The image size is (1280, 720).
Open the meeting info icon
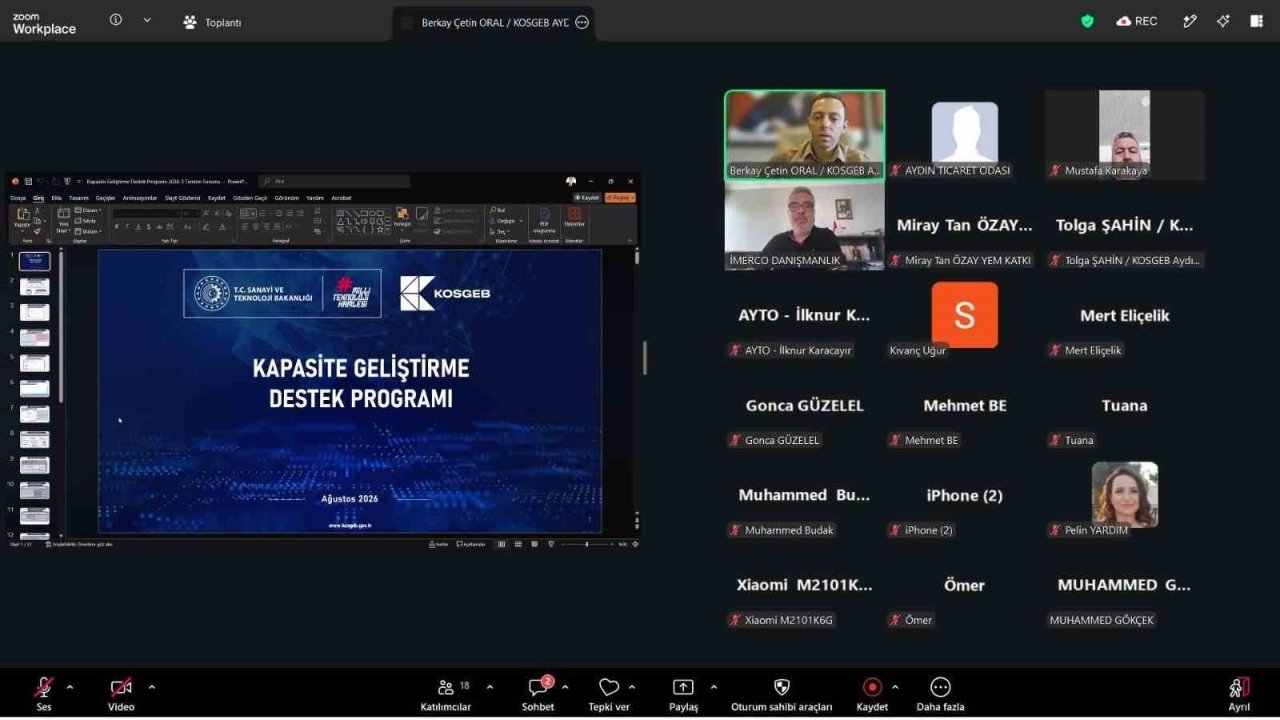click(x=116, y=20)
